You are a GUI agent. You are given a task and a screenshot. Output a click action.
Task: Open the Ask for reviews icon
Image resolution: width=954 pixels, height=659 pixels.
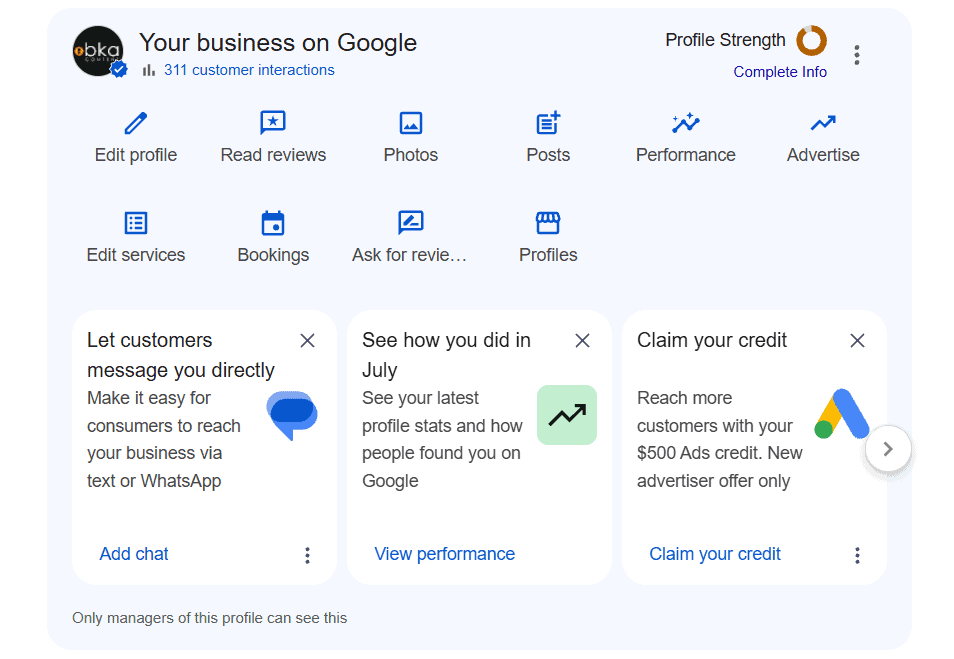click(x=411, y=223)
